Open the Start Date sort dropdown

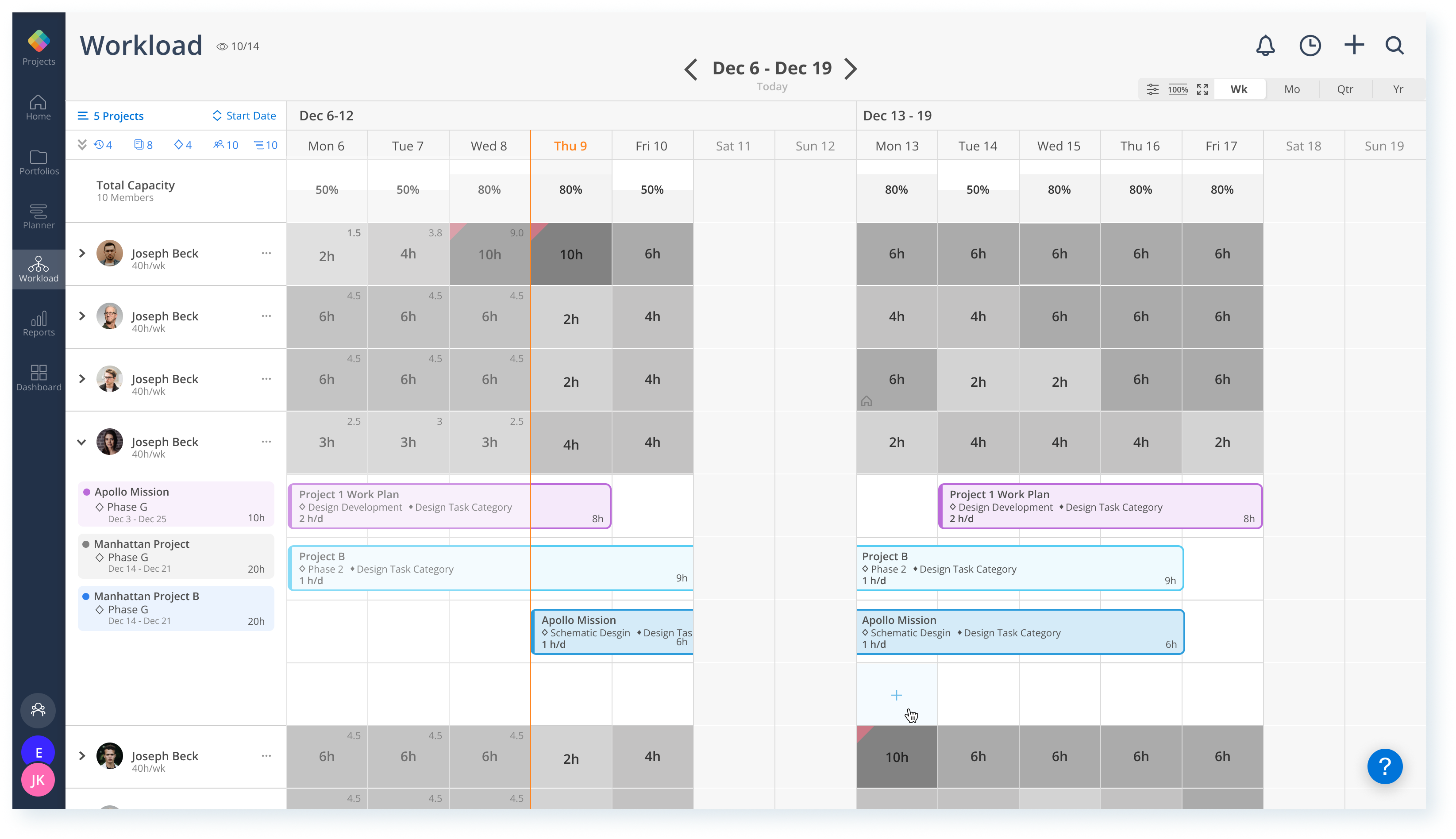[244, 116]
